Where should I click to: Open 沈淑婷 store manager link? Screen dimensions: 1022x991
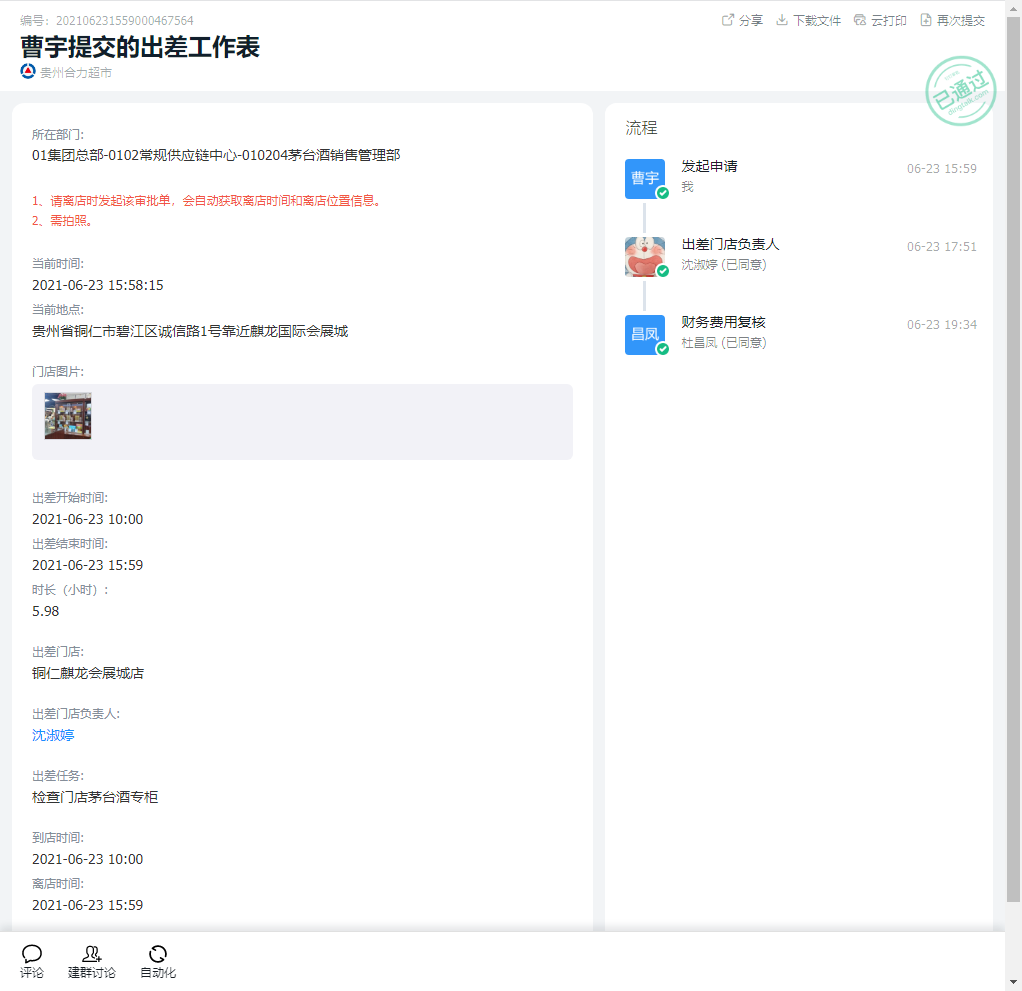pyautogui.click(x=53, y=735)
